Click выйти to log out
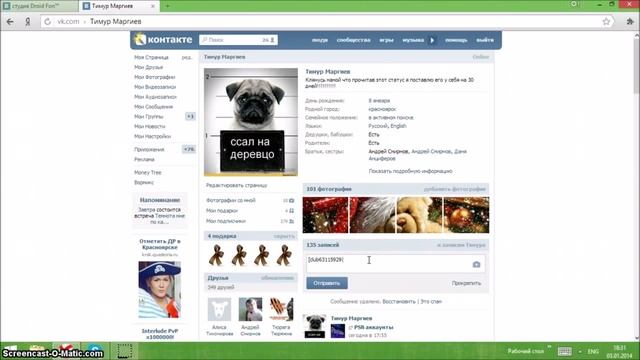 [485, 40]
